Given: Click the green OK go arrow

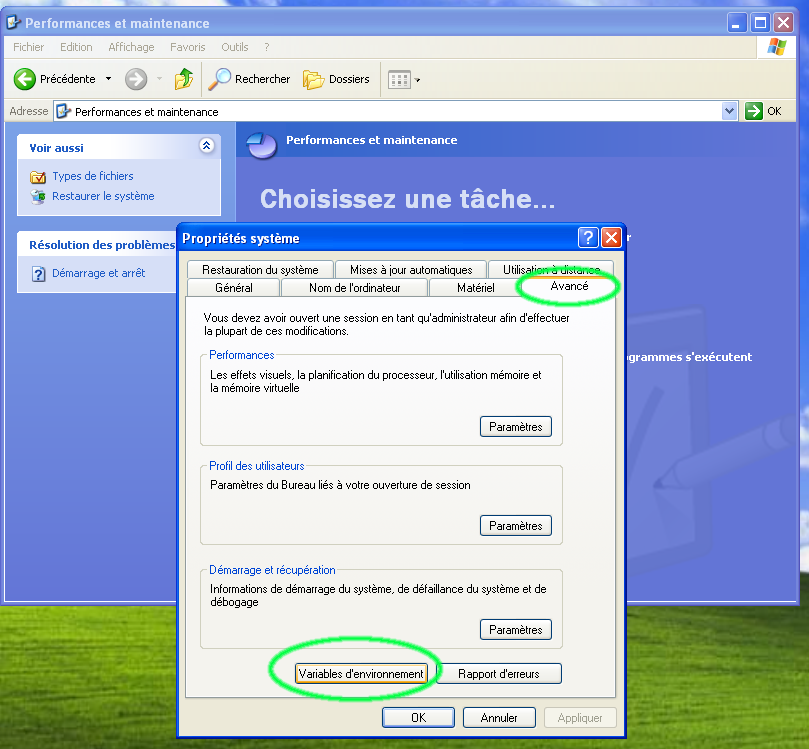Looking at the screenshot, I should pos(754,111).
